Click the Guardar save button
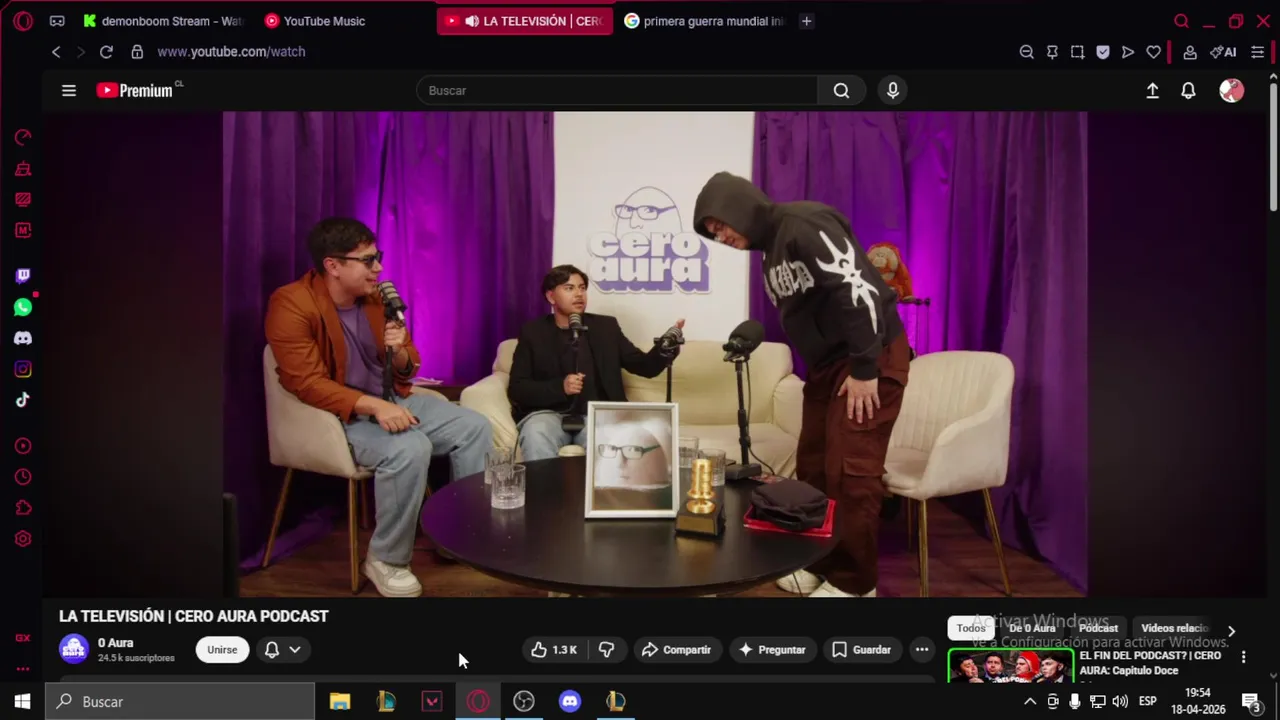The image size is (1280, 720). click(861, 650)
